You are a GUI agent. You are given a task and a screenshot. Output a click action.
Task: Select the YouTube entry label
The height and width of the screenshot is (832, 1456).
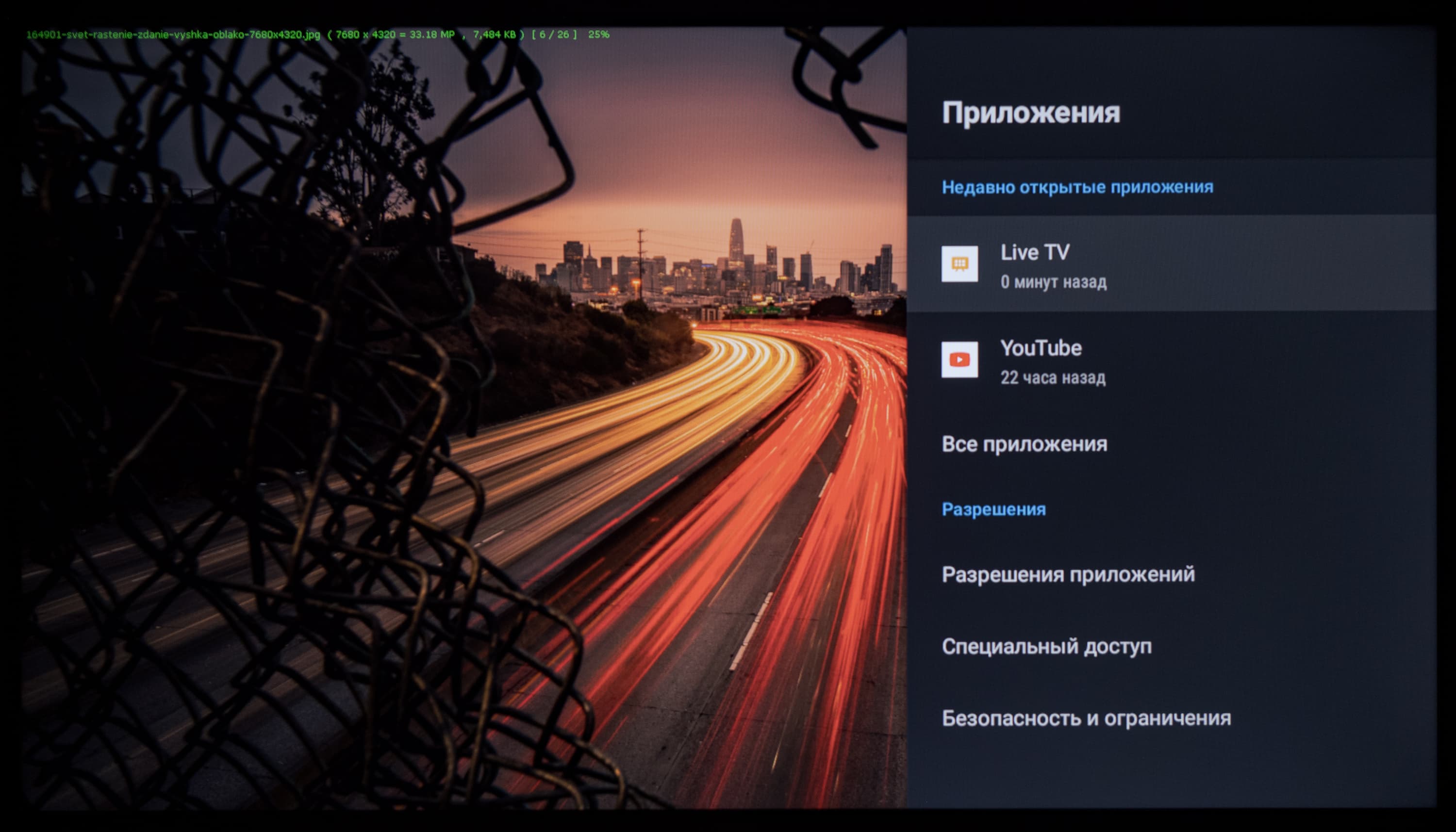click(x=1041, y=348)
